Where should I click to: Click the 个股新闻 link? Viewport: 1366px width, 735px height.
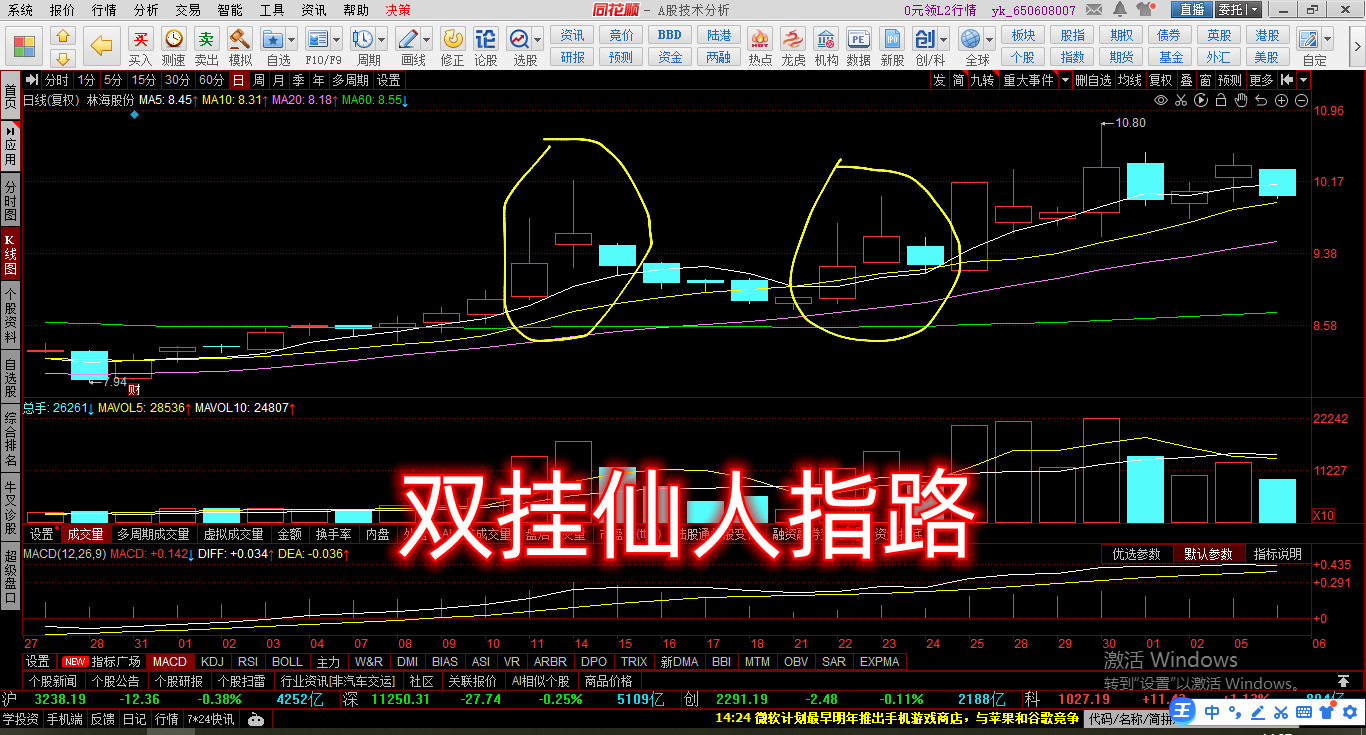52,681
